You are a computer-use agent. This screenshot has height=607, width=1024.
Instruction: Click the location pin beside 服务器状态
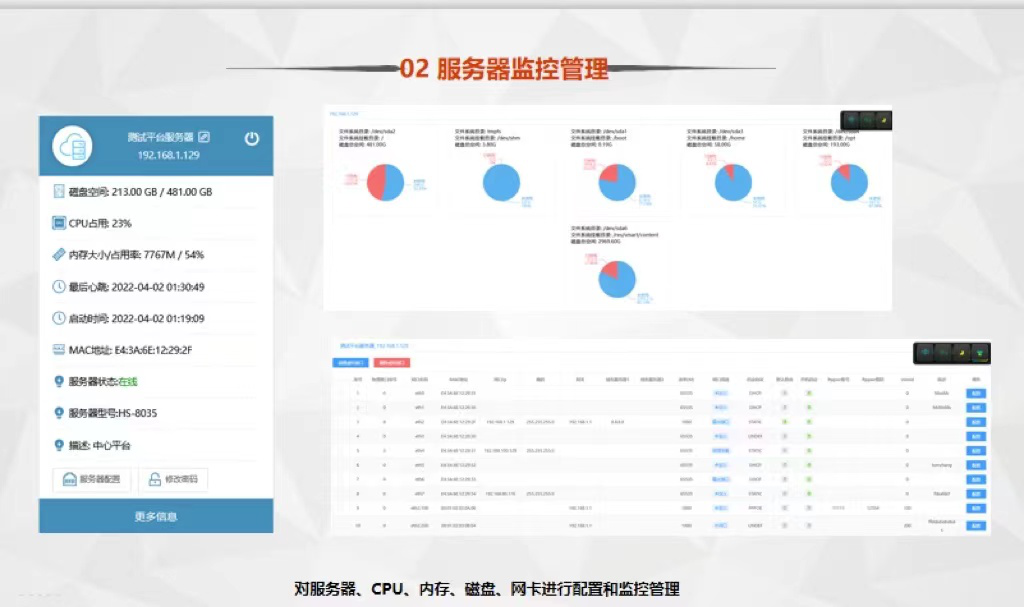[59, 380]
